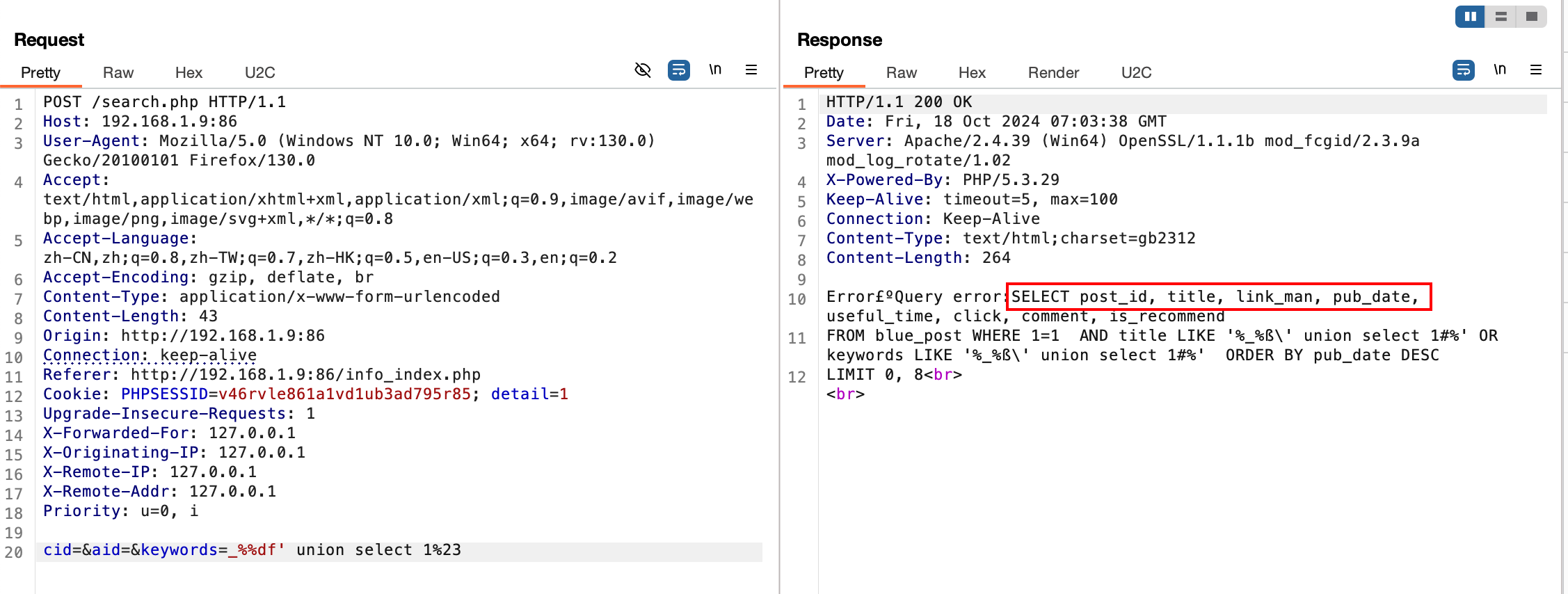Screen dimensions: 1568x594
Task: Toggle the \n newline display in Response
Action: [1500, 70]
